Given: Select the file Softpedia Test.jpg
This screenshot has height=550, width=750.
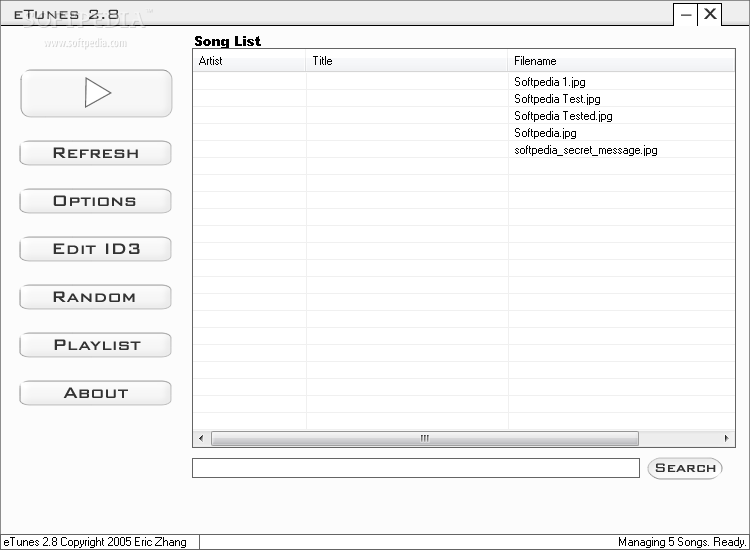Looking at the screenshot, I should [557, 99].
